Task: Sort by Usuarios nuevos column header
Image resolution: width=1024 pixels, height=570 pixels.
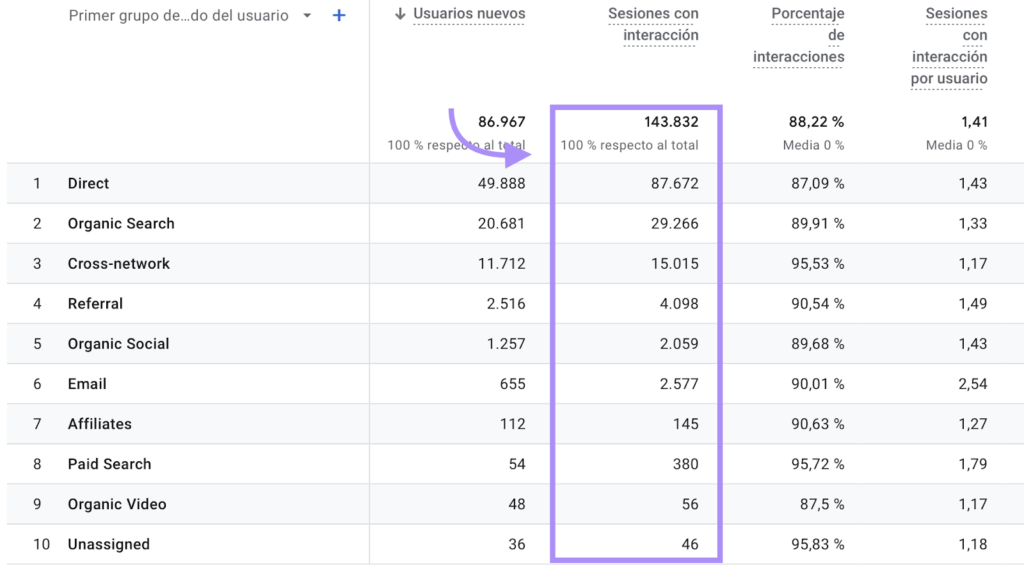Action: click(x=469, y=14)
